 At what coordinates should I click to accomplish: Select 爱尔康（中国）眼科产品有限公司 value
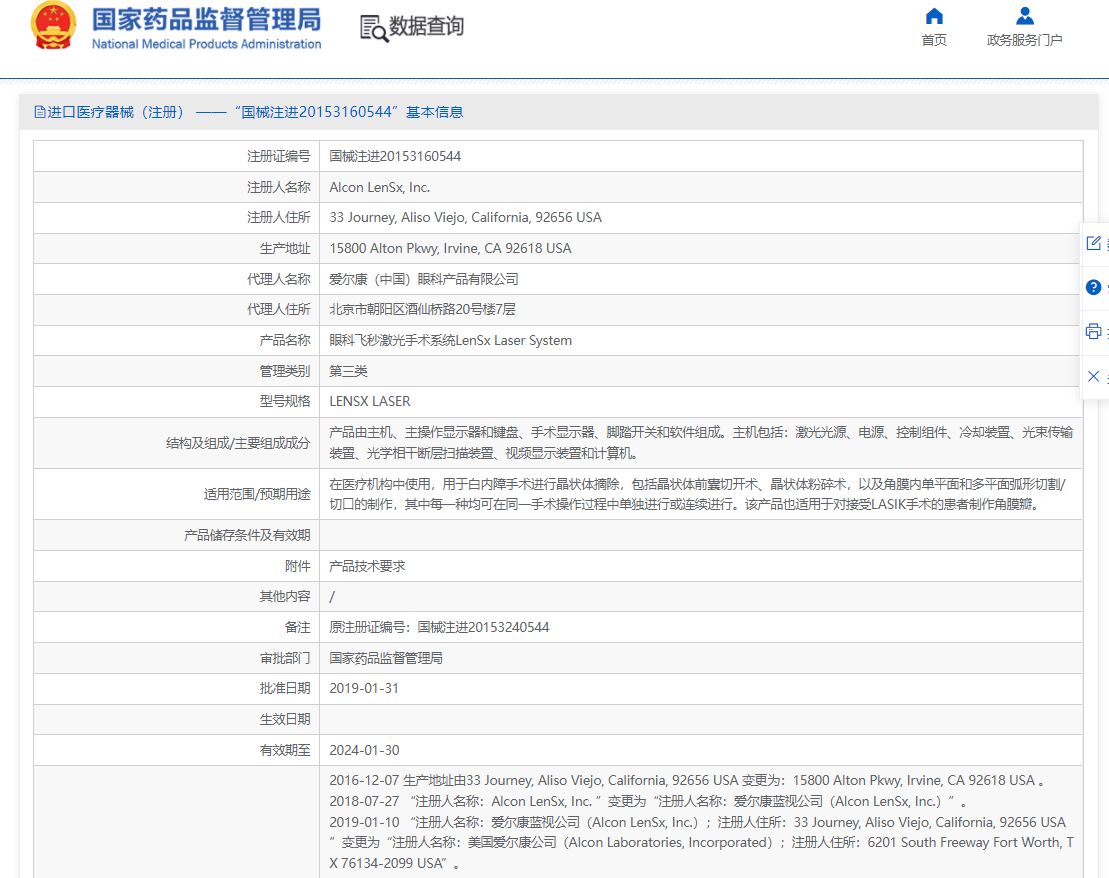[x=424, y=279]
